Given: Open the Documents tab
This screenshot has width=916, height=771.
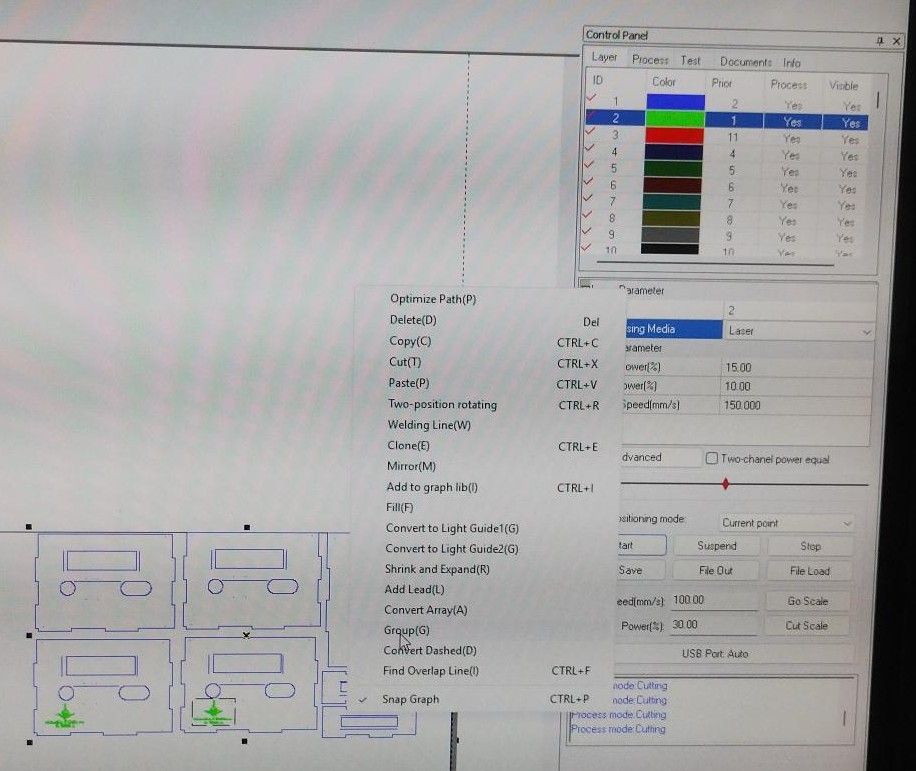Looking at the screenshot, I should (x=745, y=62).
